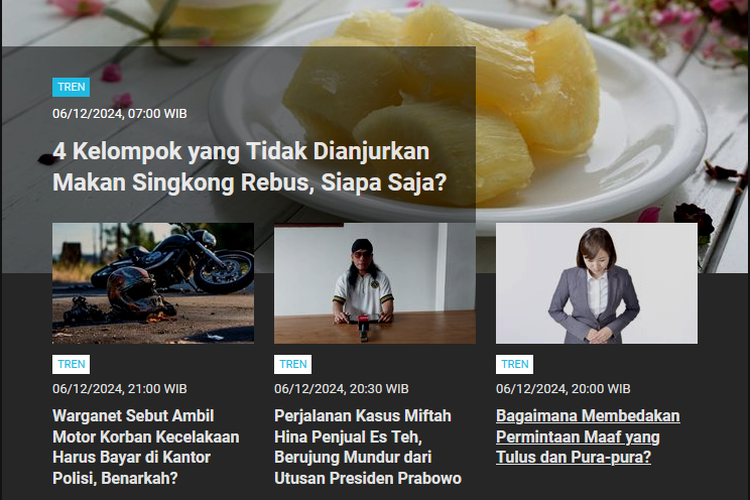Click the bowing woman thumbnail image
Viewport: 750px width, 500px height.
coord(596,283)
